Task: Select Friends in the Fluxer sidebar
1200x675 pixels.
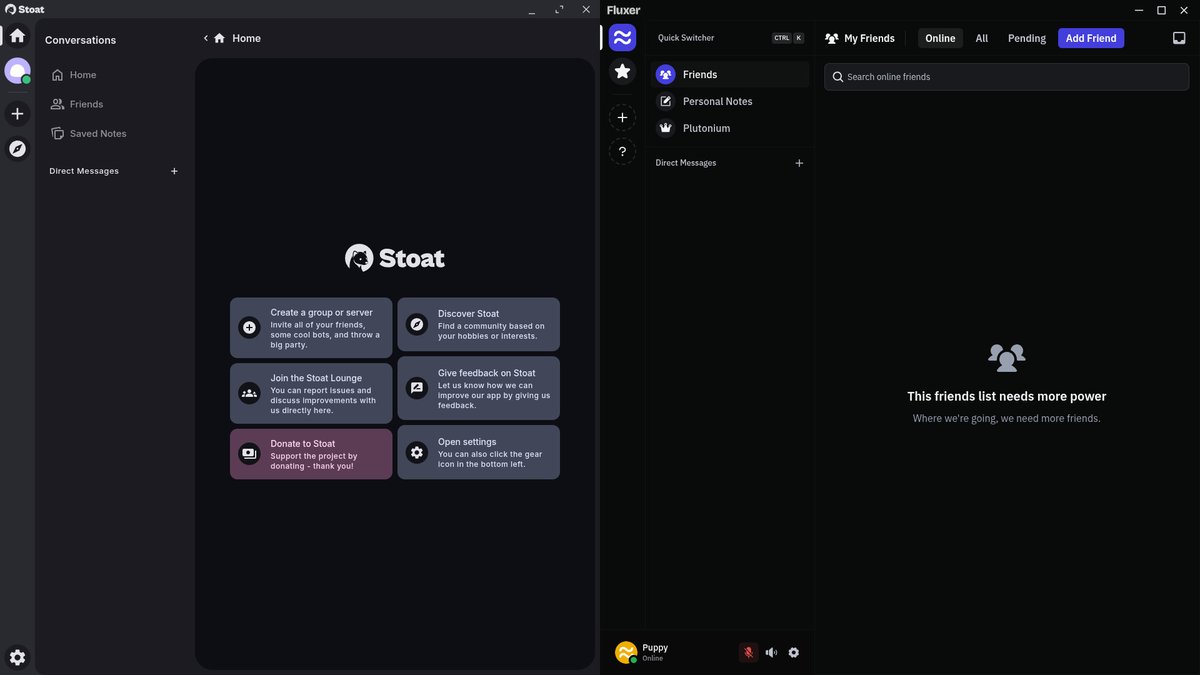Action: pos(730,74)
